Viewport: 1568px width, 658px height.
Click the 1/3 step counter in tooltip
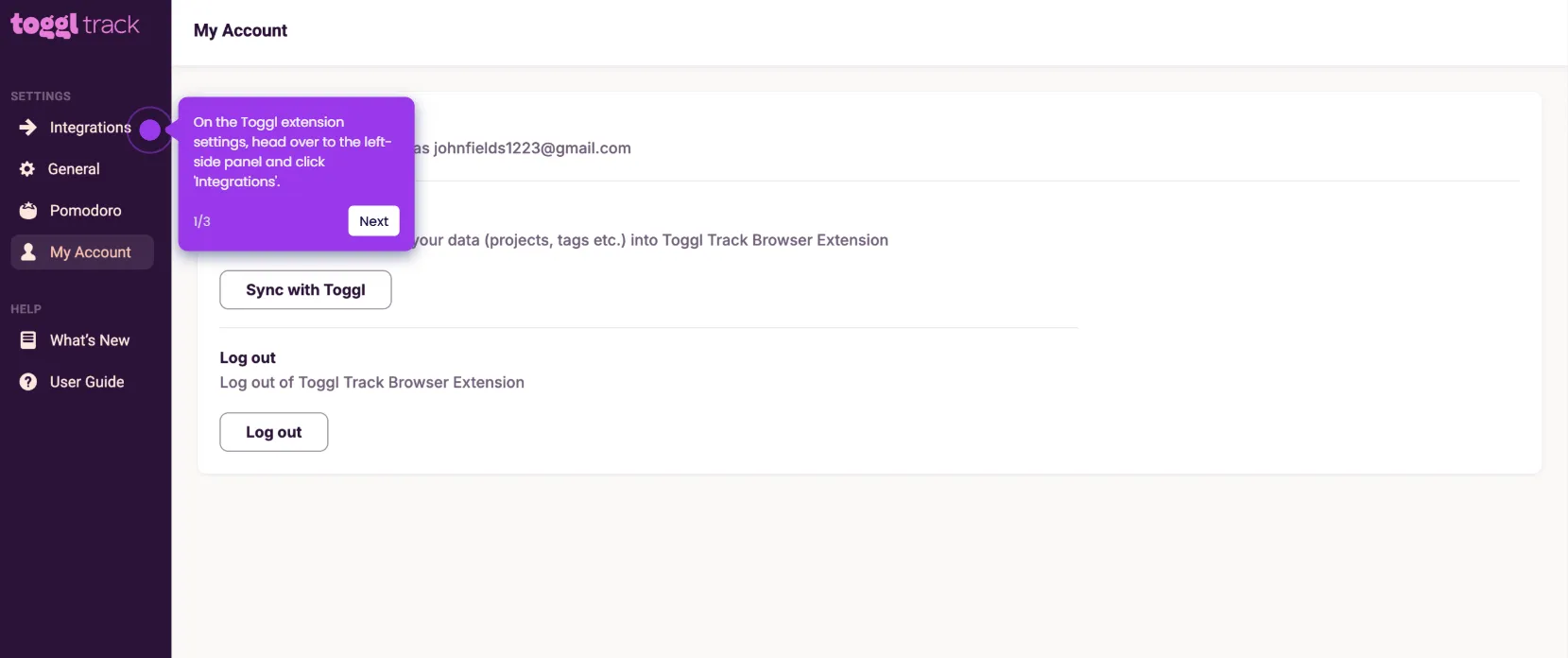201,221
